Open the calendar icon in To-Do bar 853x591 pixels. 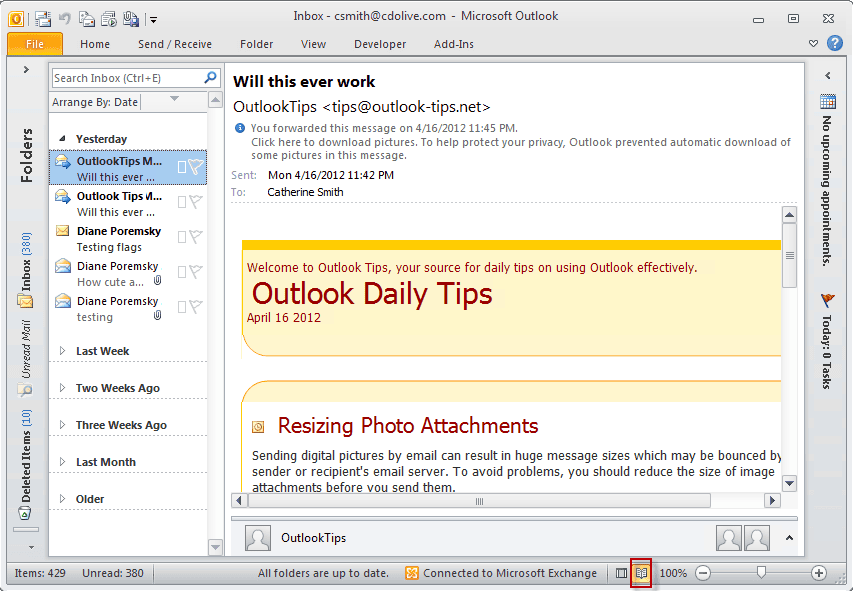click(827, 101)
